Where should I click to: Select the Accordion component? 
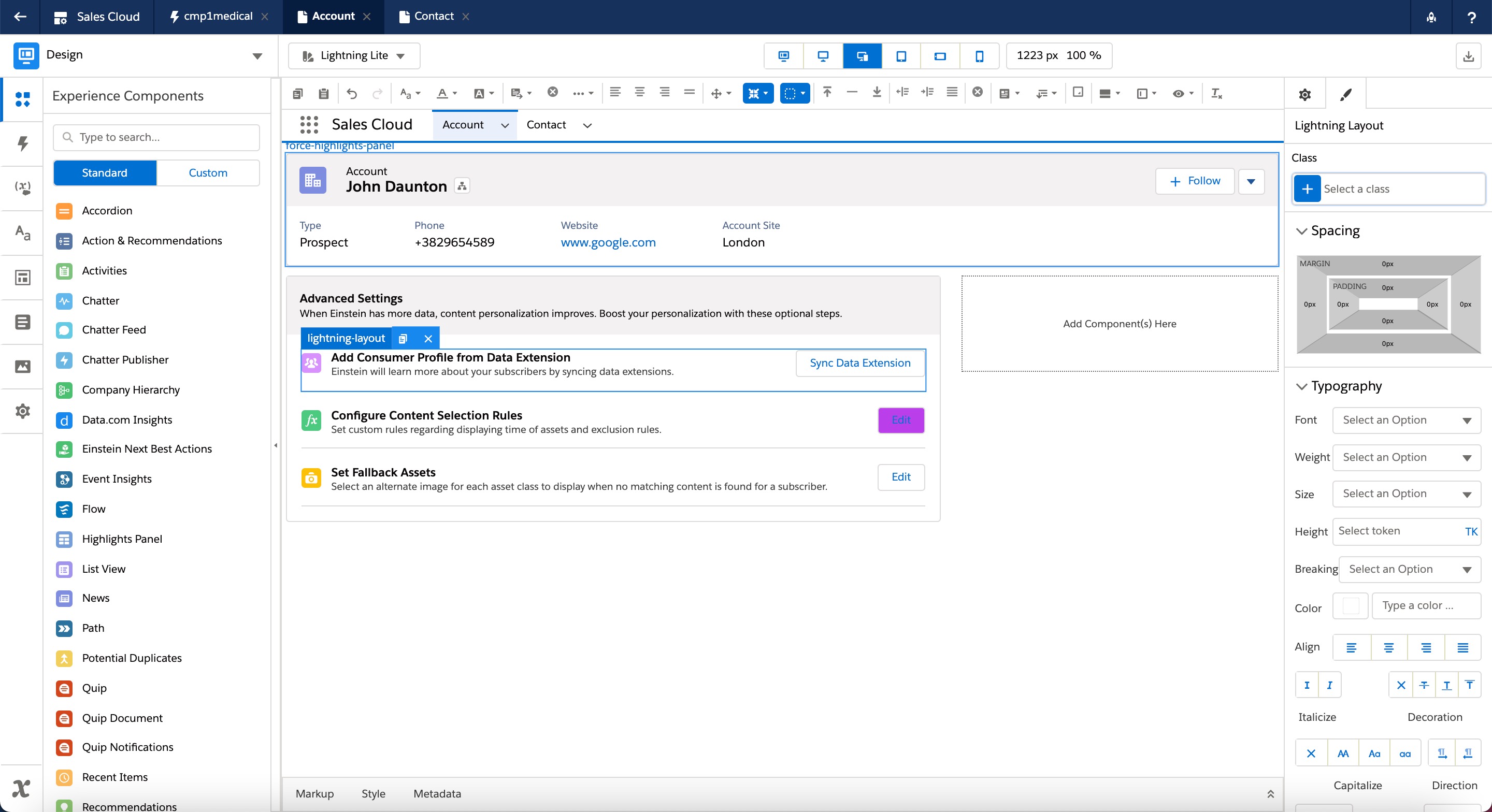pyautogui.click(x=107, y=211)
